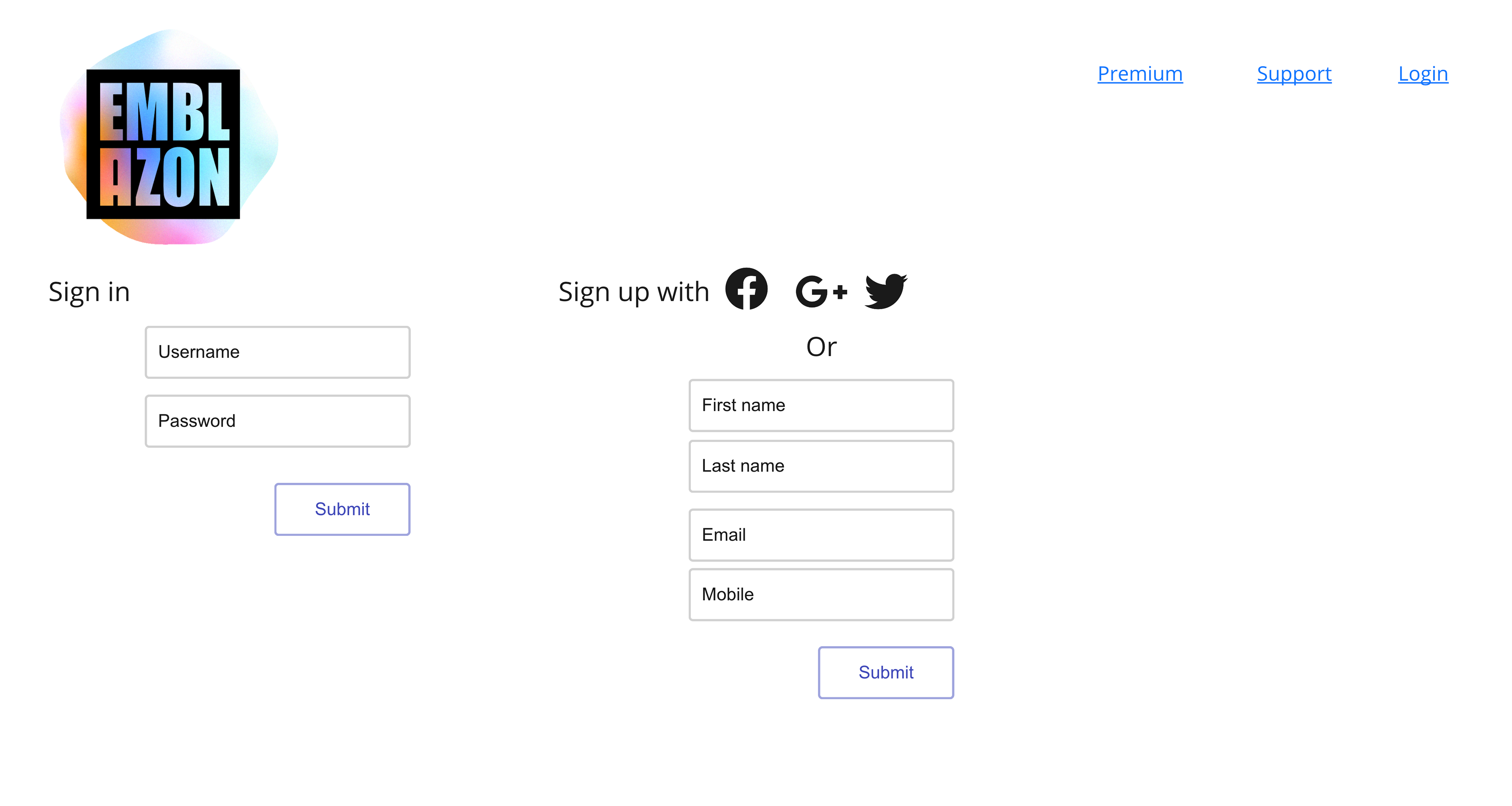Screen dimensions: 1512x806
Task: Focus the Email input field
Action: point(821,535)
